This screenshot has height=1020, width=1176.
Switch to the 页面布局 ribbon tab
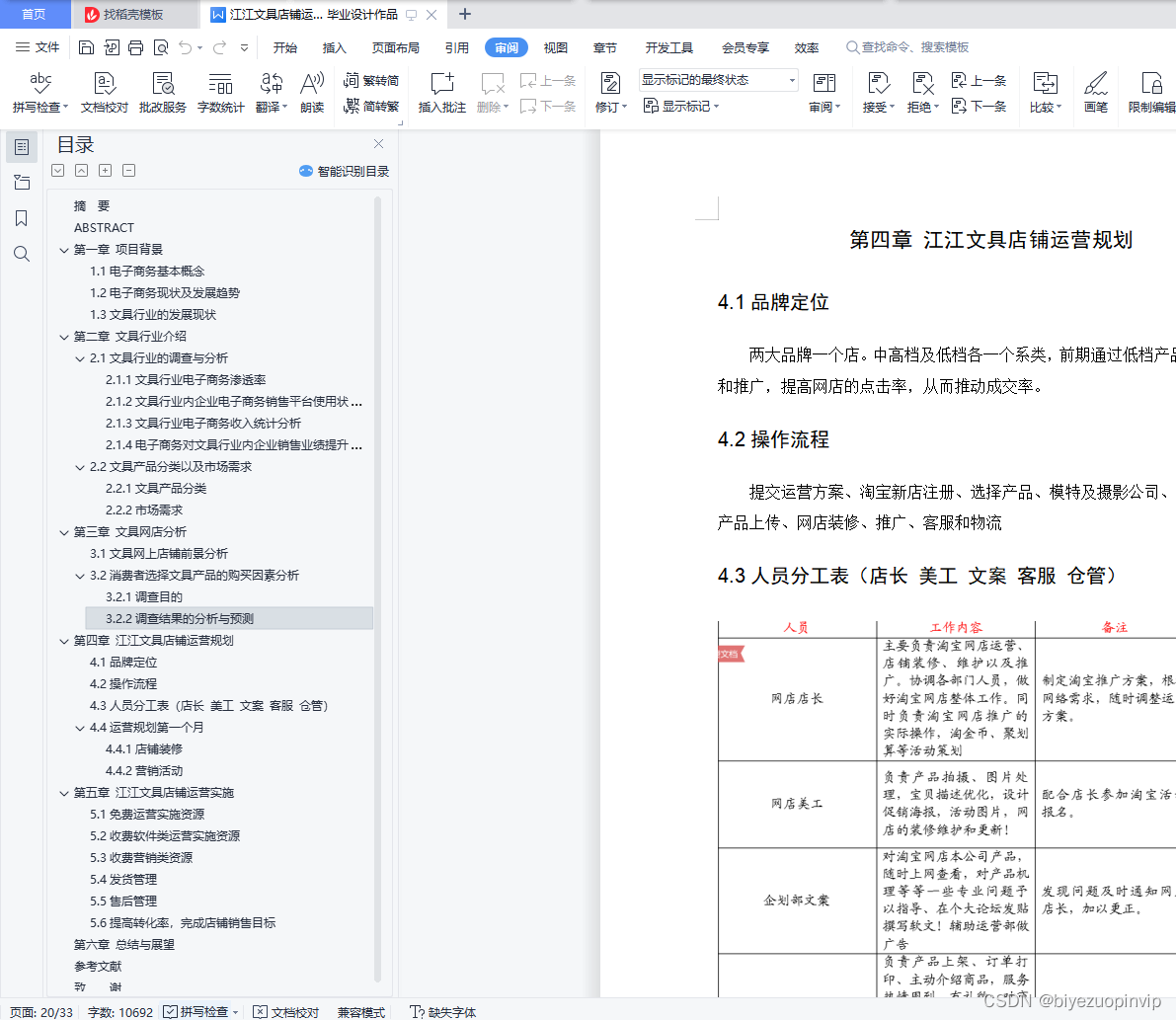(396, 48)
